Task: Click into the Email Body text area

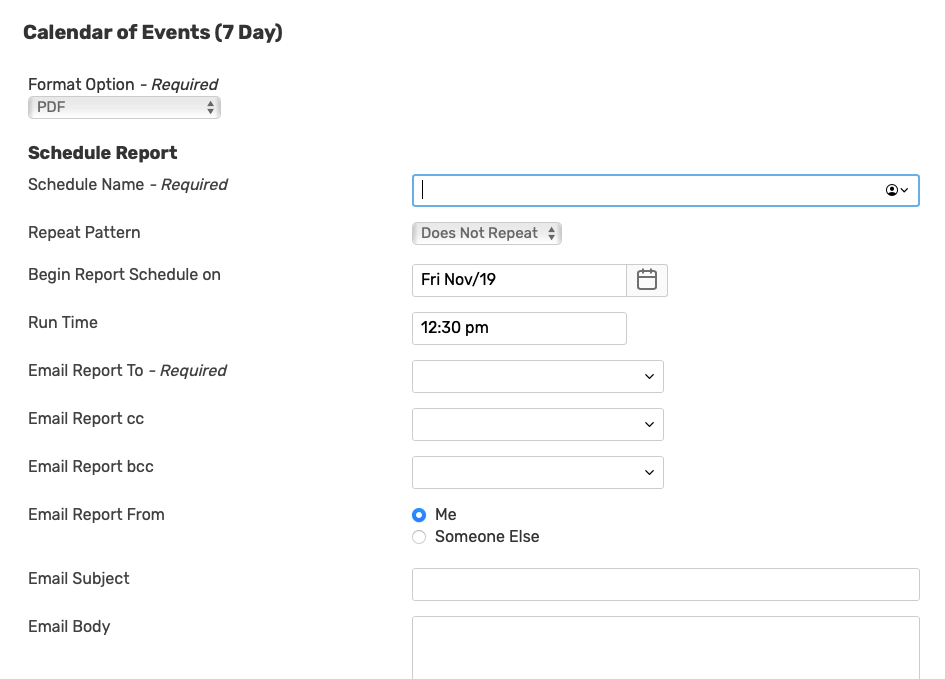Action: pyautogui.click(x=665, y=647)
